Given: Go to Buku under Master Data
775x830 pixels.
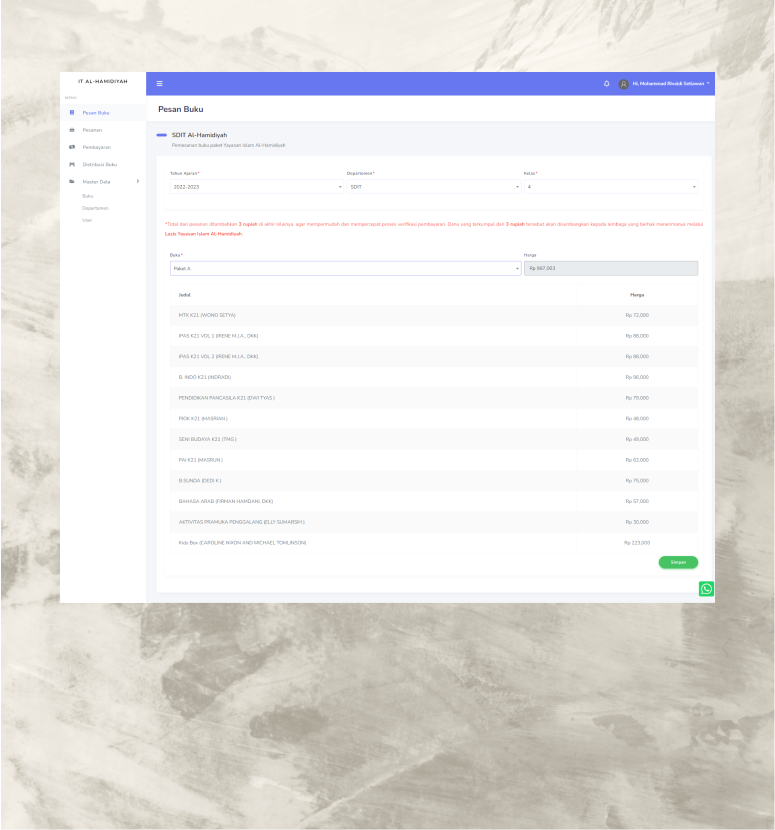Looking at the screenshot, I should coord(87,197).
